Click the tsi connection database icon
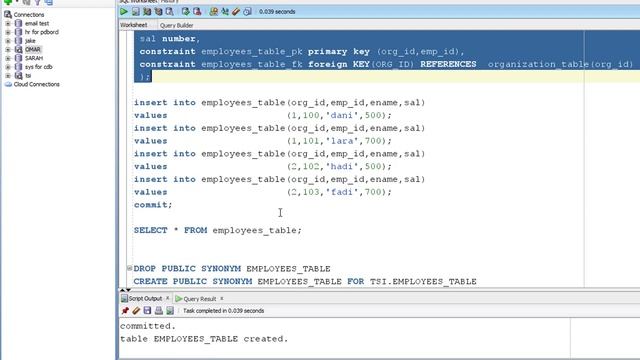 click(18, 76)
